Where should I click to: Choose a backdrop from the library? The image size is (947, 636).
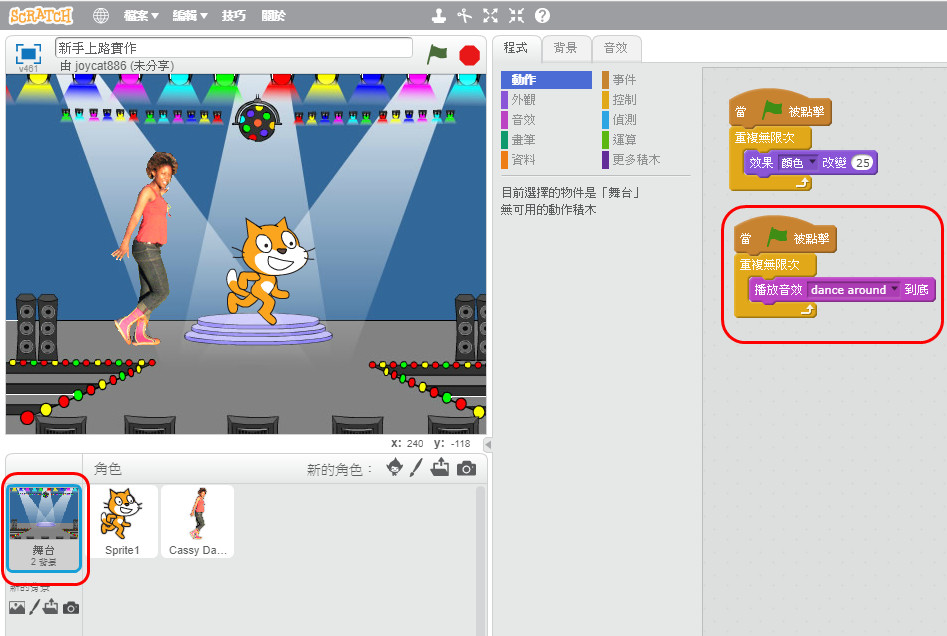(17, 607)
